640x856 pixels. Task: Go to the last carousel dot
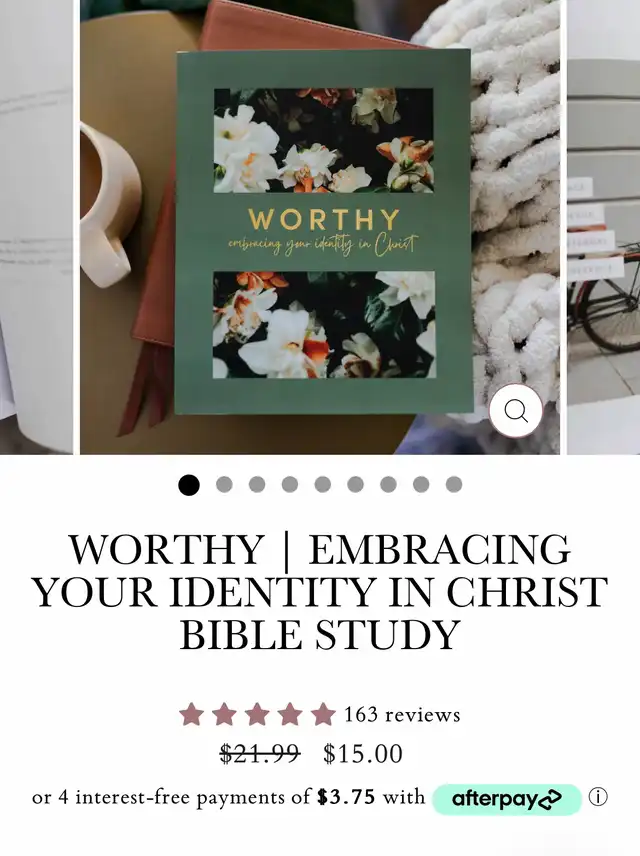454,484
